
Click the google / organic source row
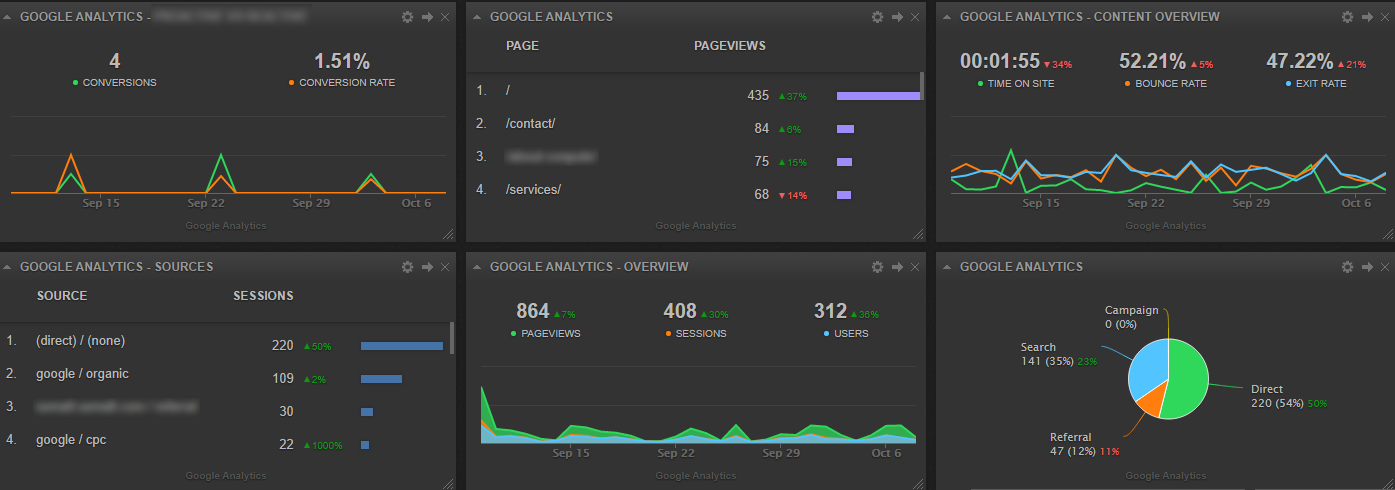[x=226, y=378]
